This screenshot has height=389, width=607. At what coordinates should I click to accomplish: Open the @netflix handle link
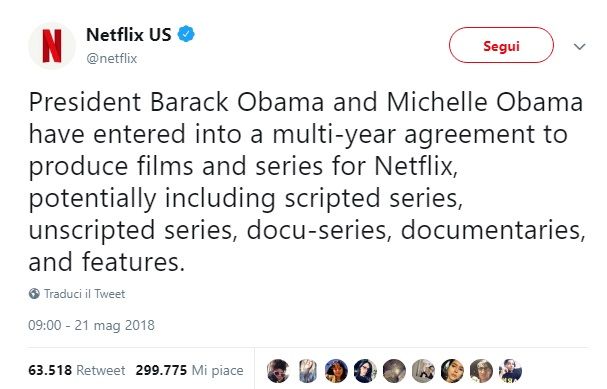coord(112,58)
